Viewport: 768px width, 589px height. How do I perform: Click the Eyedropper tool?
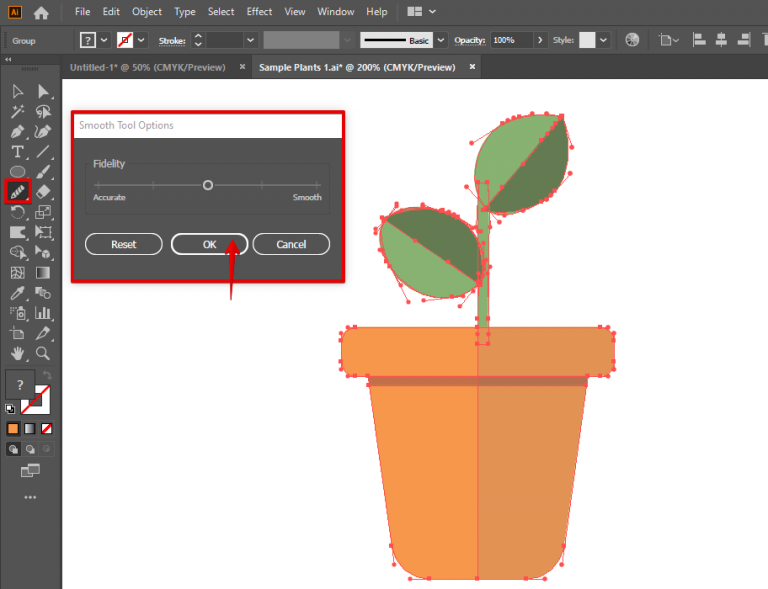[x=17, y=293]
